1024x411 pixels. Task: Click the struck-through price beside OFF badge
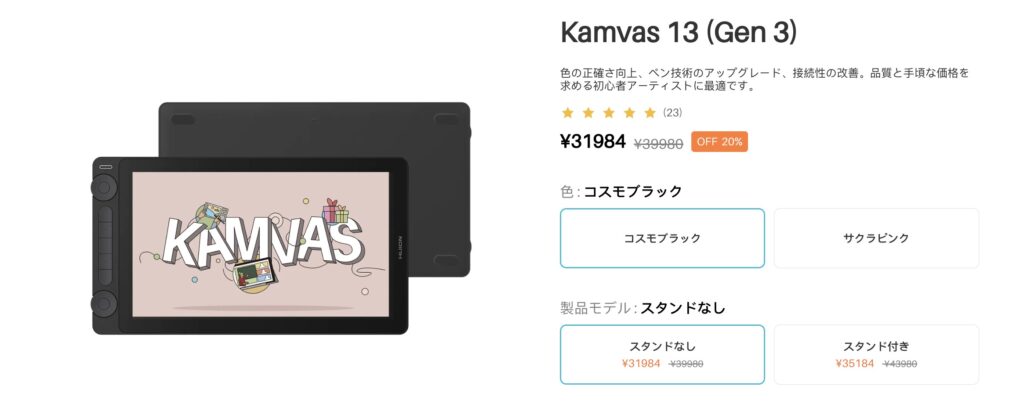tap(658, 143)
